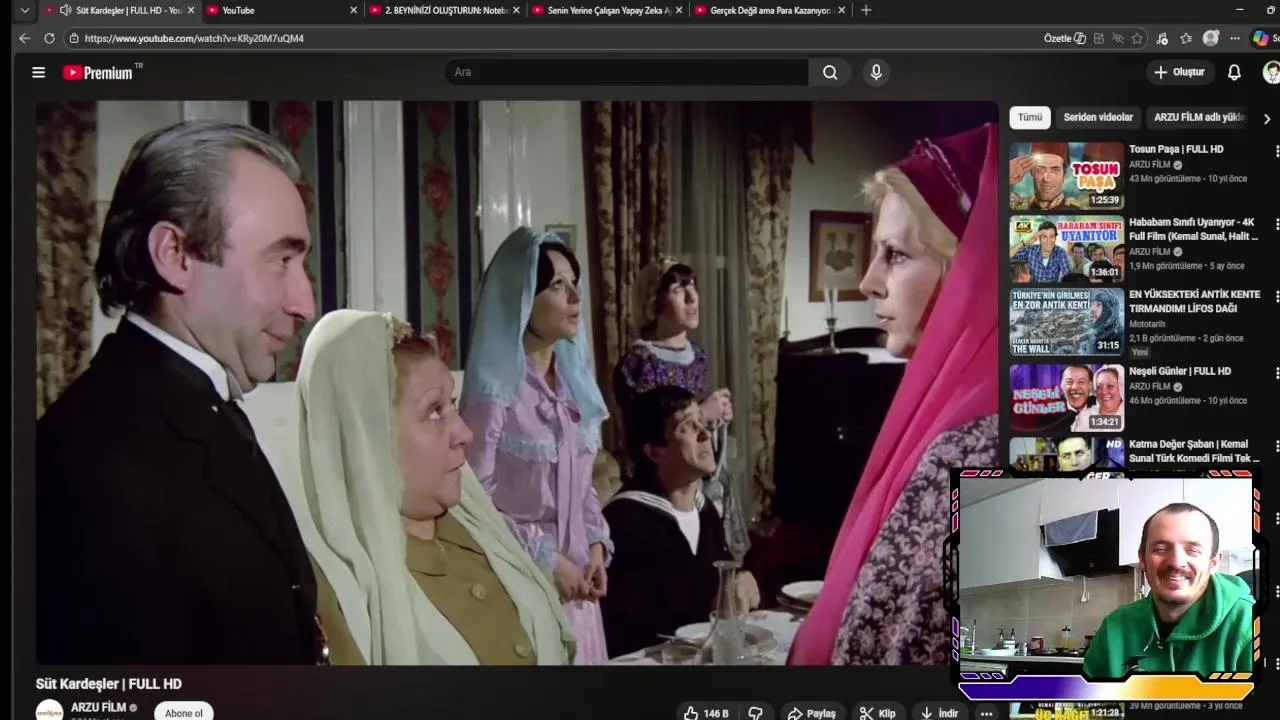
Task: Close the Gerçek Değil ama Para Kazanıyor tab
Action: pyautogui.click(x=841, y=10)
